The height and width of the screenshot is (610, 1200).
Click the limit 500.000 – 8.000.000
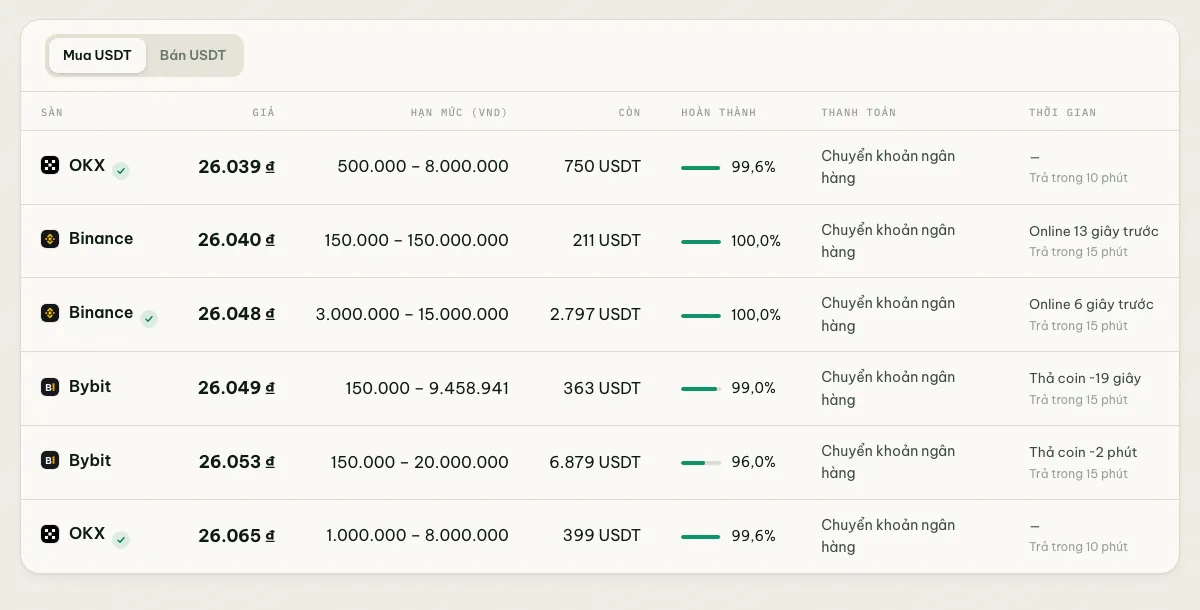pos(423,167)
